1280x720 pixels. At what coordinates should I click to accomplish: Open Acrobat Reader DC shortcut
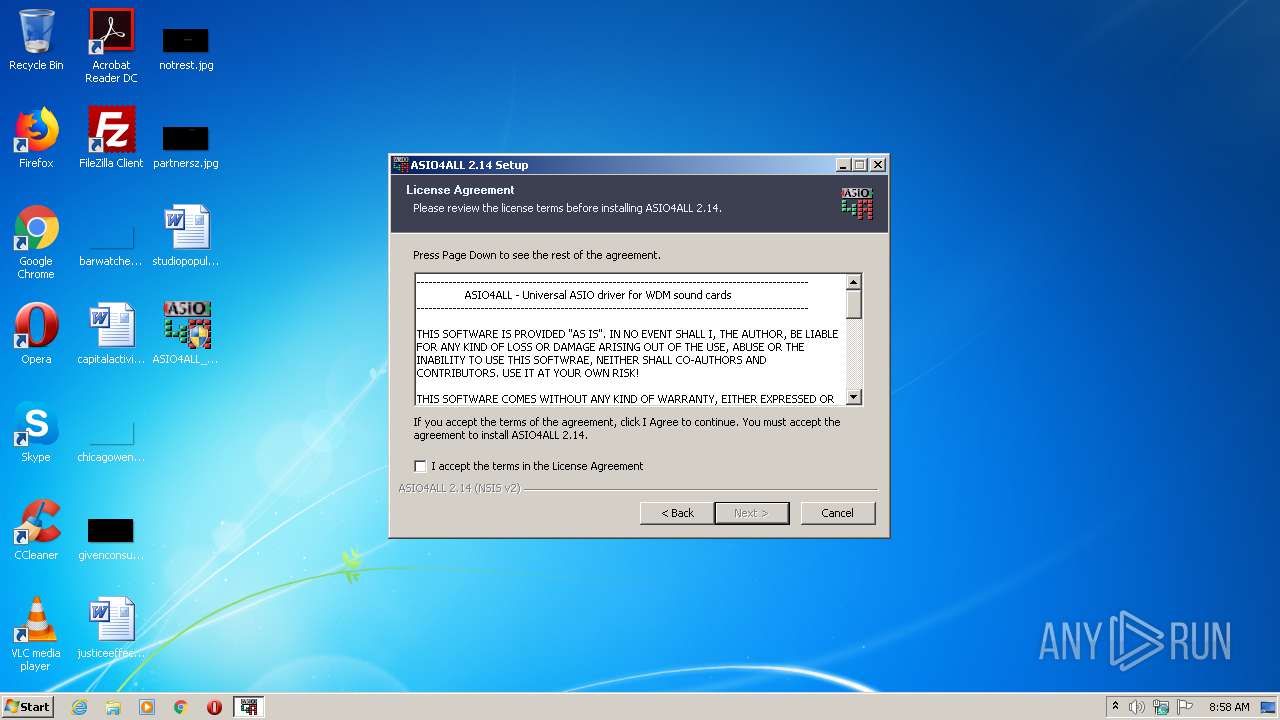(x=111, y=45)
